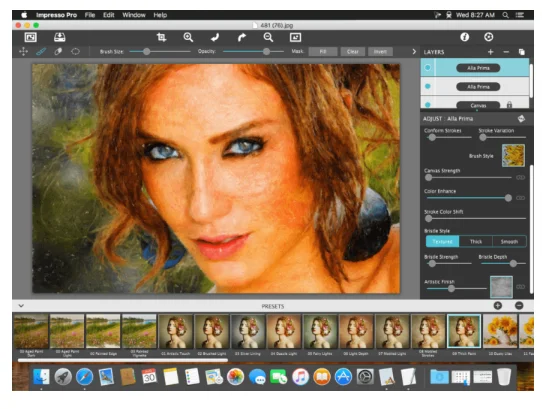Open the Edit menu
This screenshot has height=409, width=542.
click(x=109, y=15)
